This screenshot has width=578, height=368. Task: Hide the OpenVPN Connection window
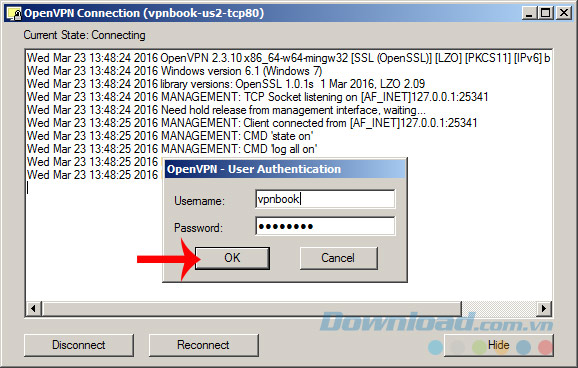(499, 345)
